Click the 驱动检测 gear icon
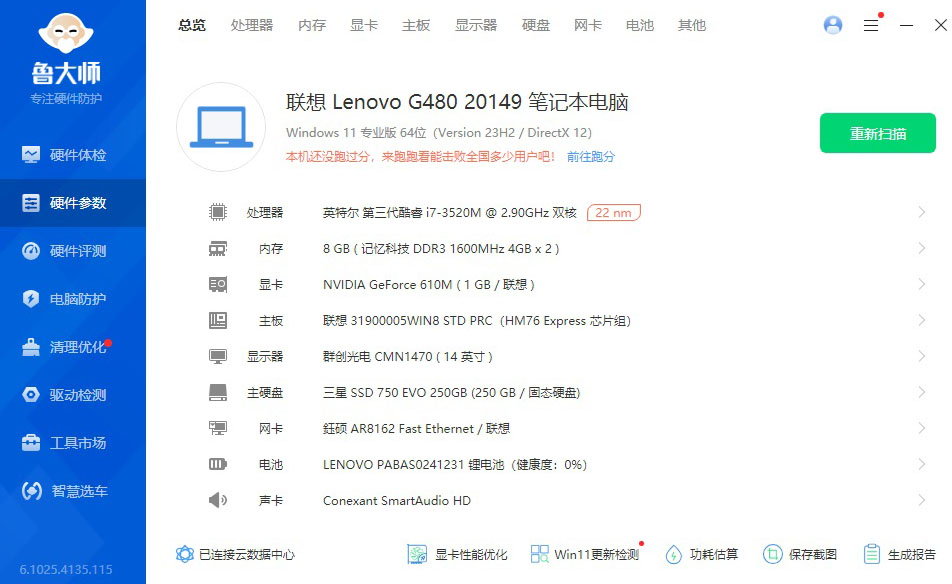This screenshot has height=584, width=952. pyautogui.click(x=31, y=395)
